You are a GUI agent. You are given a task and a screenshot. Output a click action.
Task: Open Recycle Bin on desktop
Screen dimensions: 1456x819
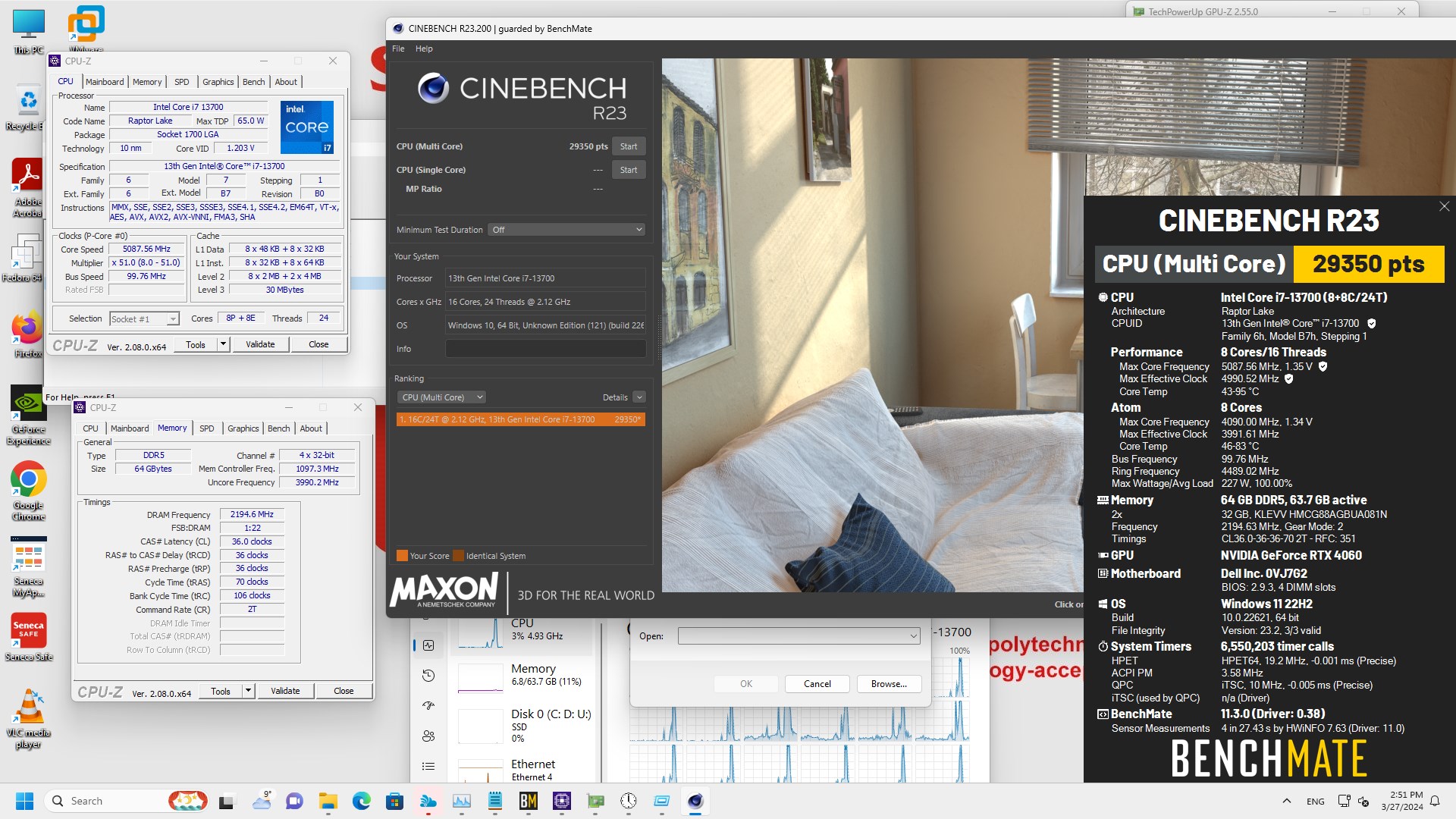28,108
